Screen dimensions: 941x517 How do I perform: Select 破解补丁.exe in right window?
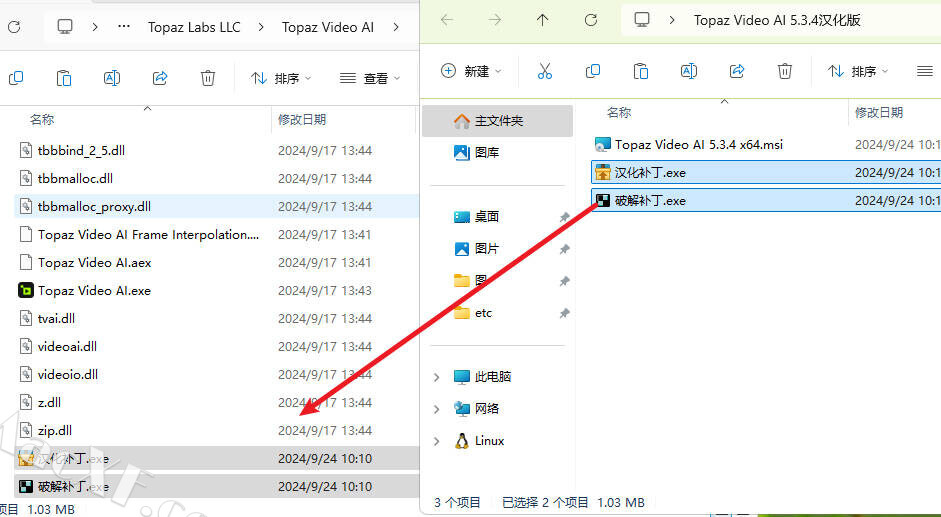pyautogui.click(x=766, y=201)
